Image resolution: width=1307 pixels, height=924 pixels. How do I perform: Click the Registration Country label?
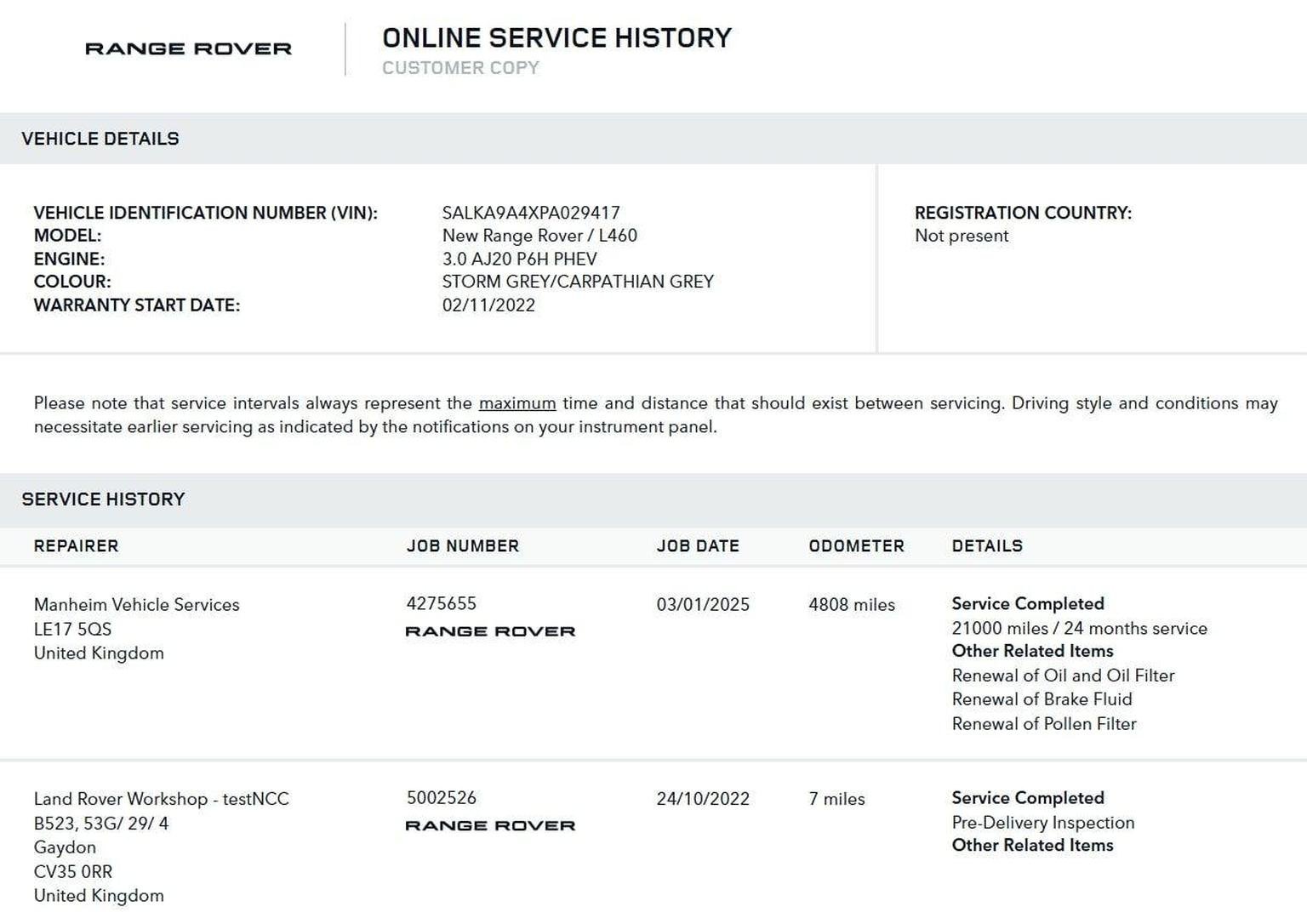pos(1023,213)
